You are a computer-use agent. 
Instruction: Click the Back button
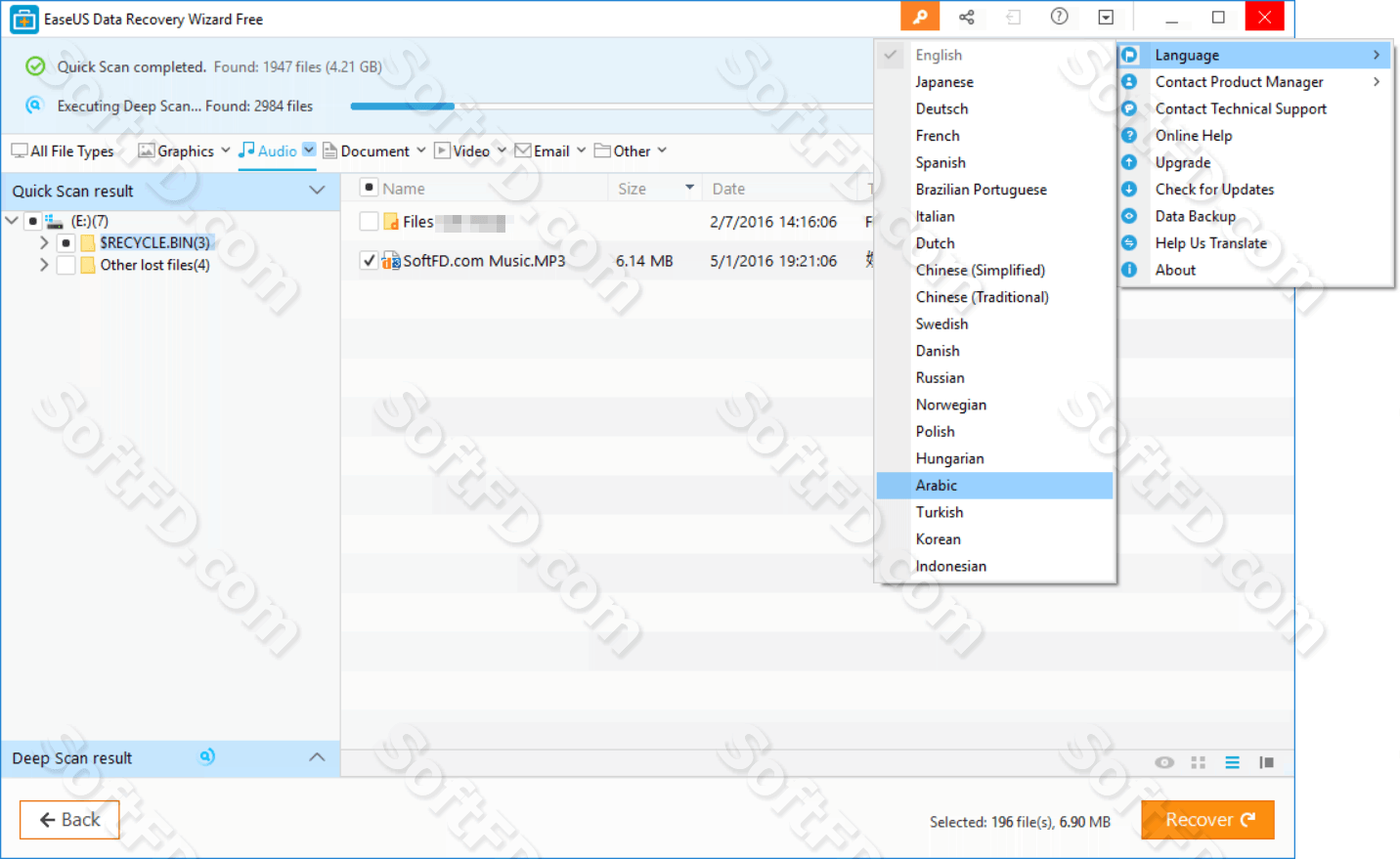point(69,820)
